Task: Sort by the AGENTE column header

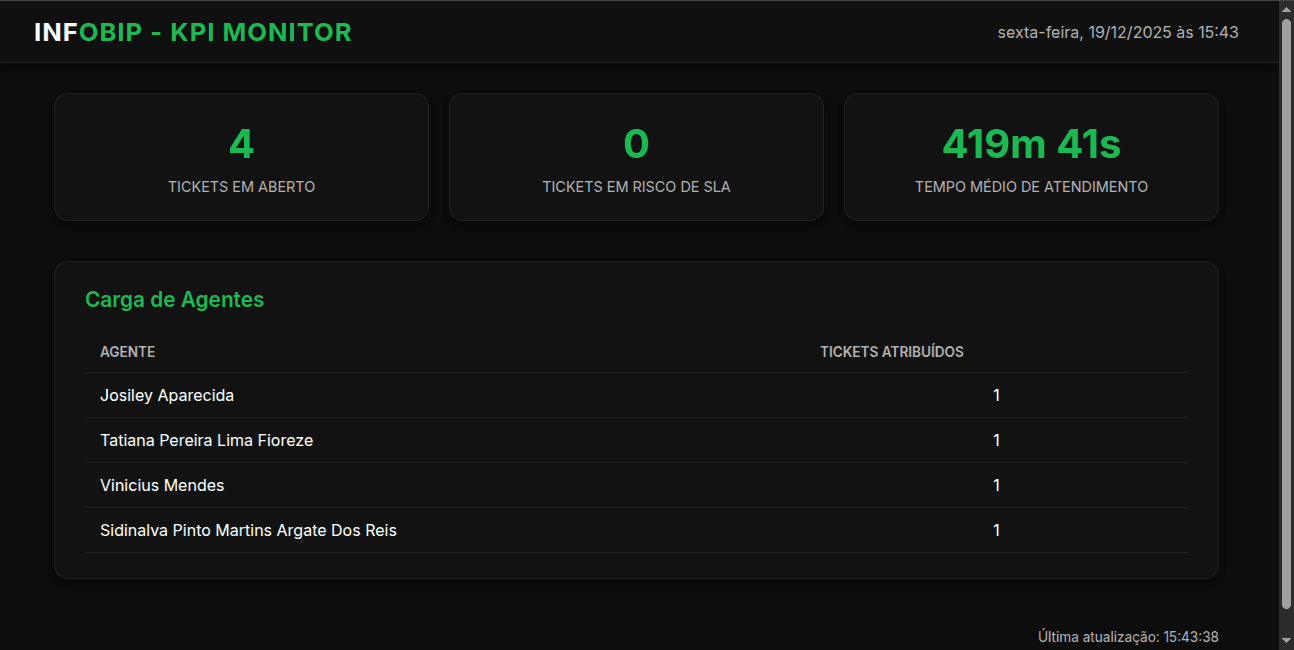Action: tap(127, 351)
